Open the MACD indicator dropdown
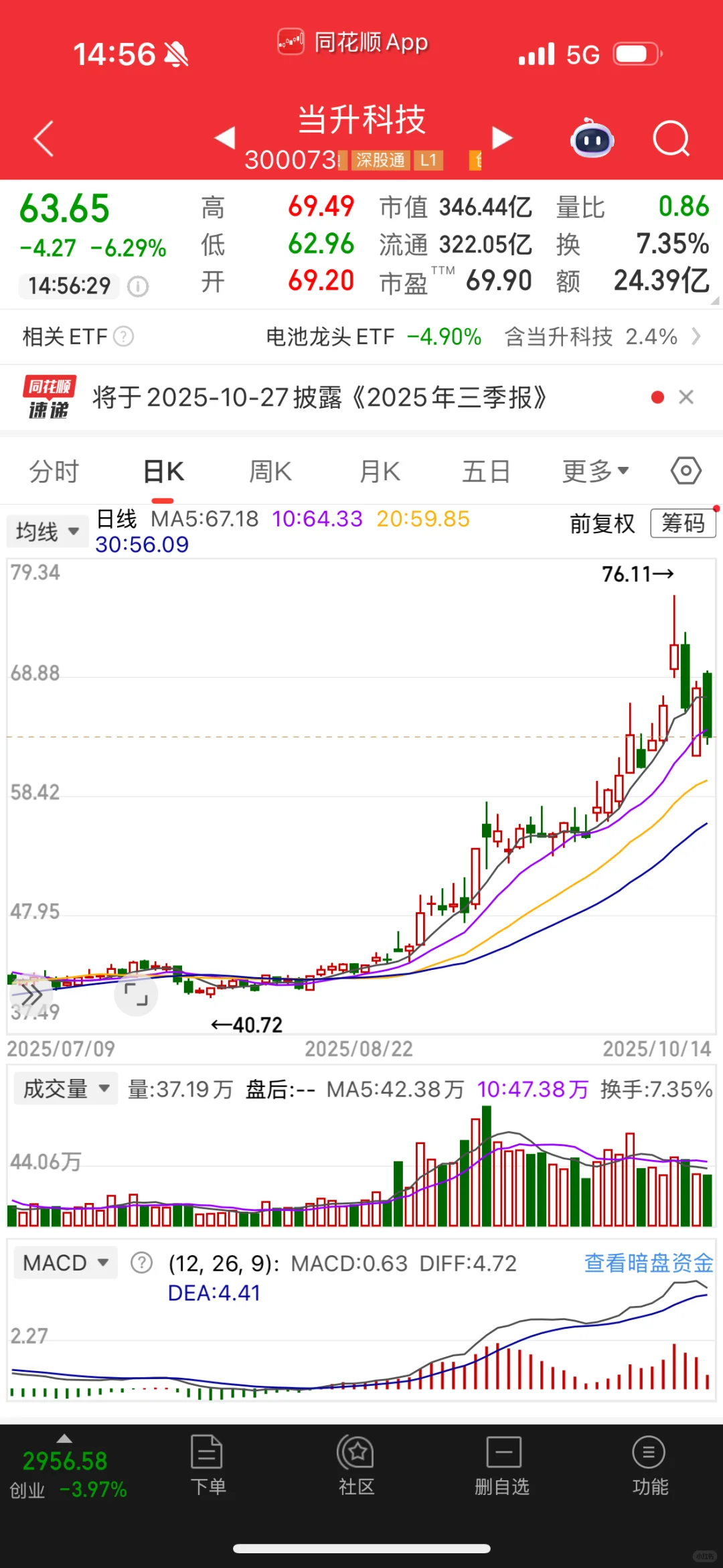This screenshot has width=723, height=1568. pos(66,1263)
